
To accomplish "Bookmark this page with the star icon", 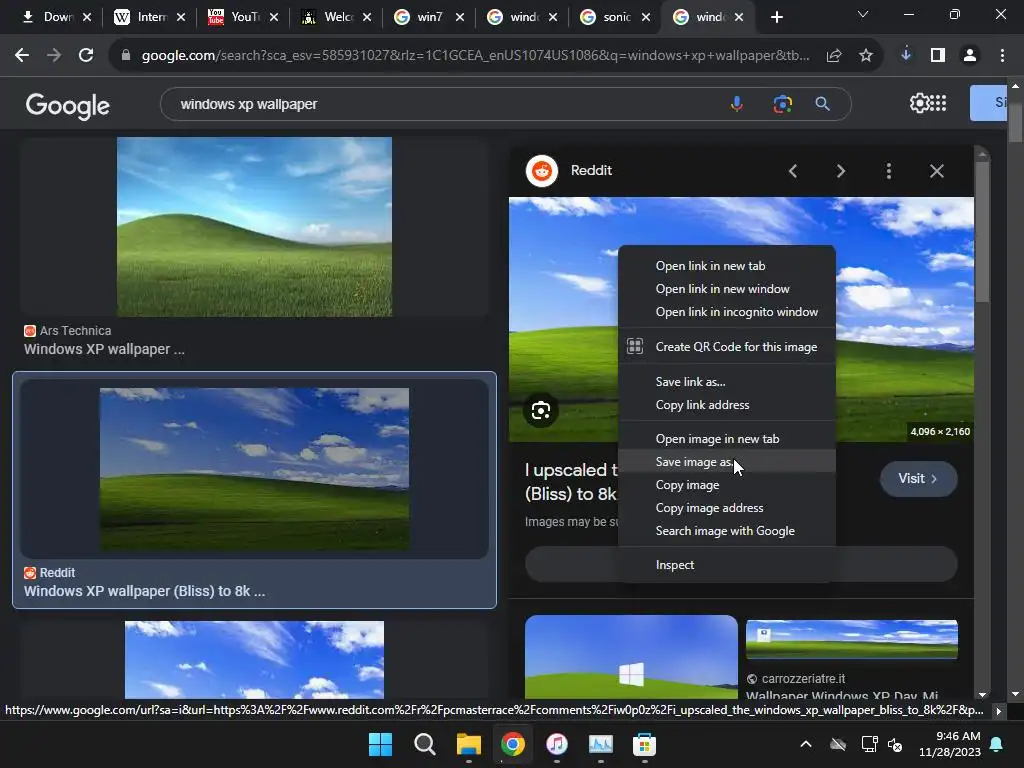I will click(866, 56).
